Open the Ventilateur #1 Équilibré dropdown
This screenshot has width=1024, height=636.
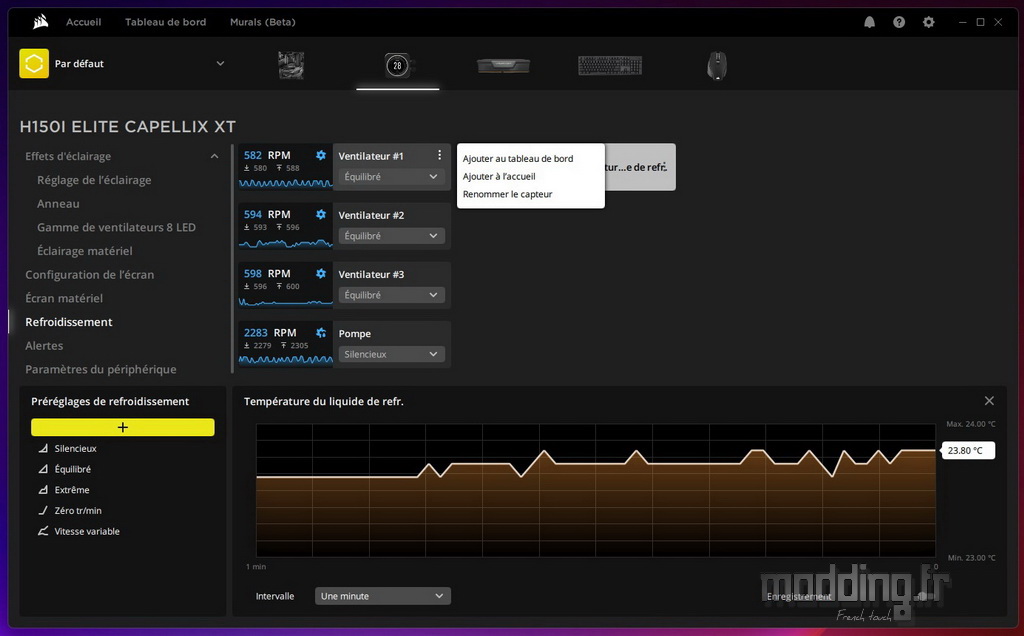click(x=391, y=177)
